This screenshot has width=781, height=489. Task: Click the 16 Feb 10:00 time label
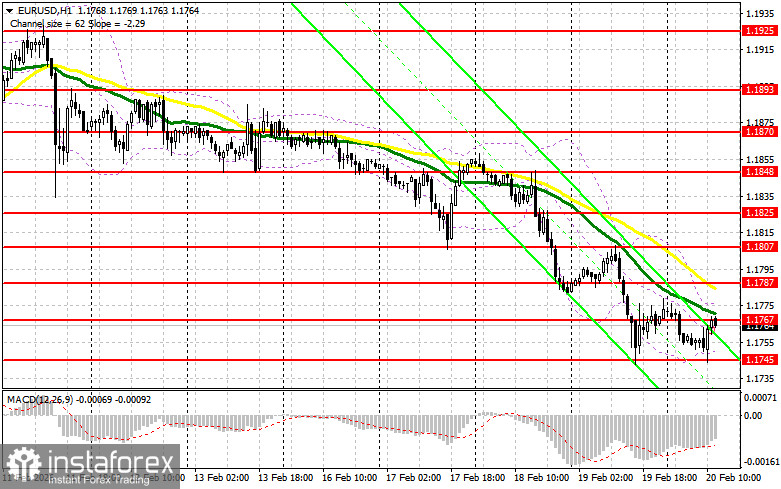[350, 478]
